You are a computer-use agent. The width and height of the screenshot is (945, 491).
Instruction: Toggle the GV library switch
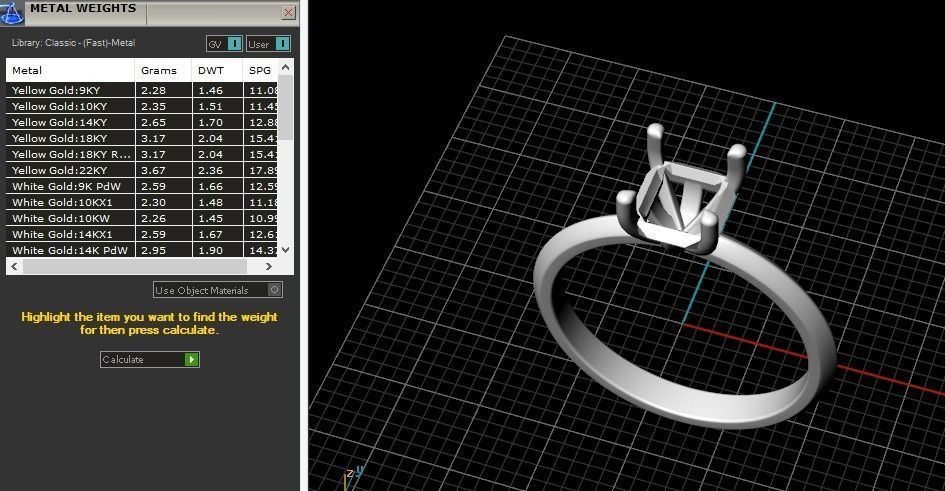pos(224,44)
